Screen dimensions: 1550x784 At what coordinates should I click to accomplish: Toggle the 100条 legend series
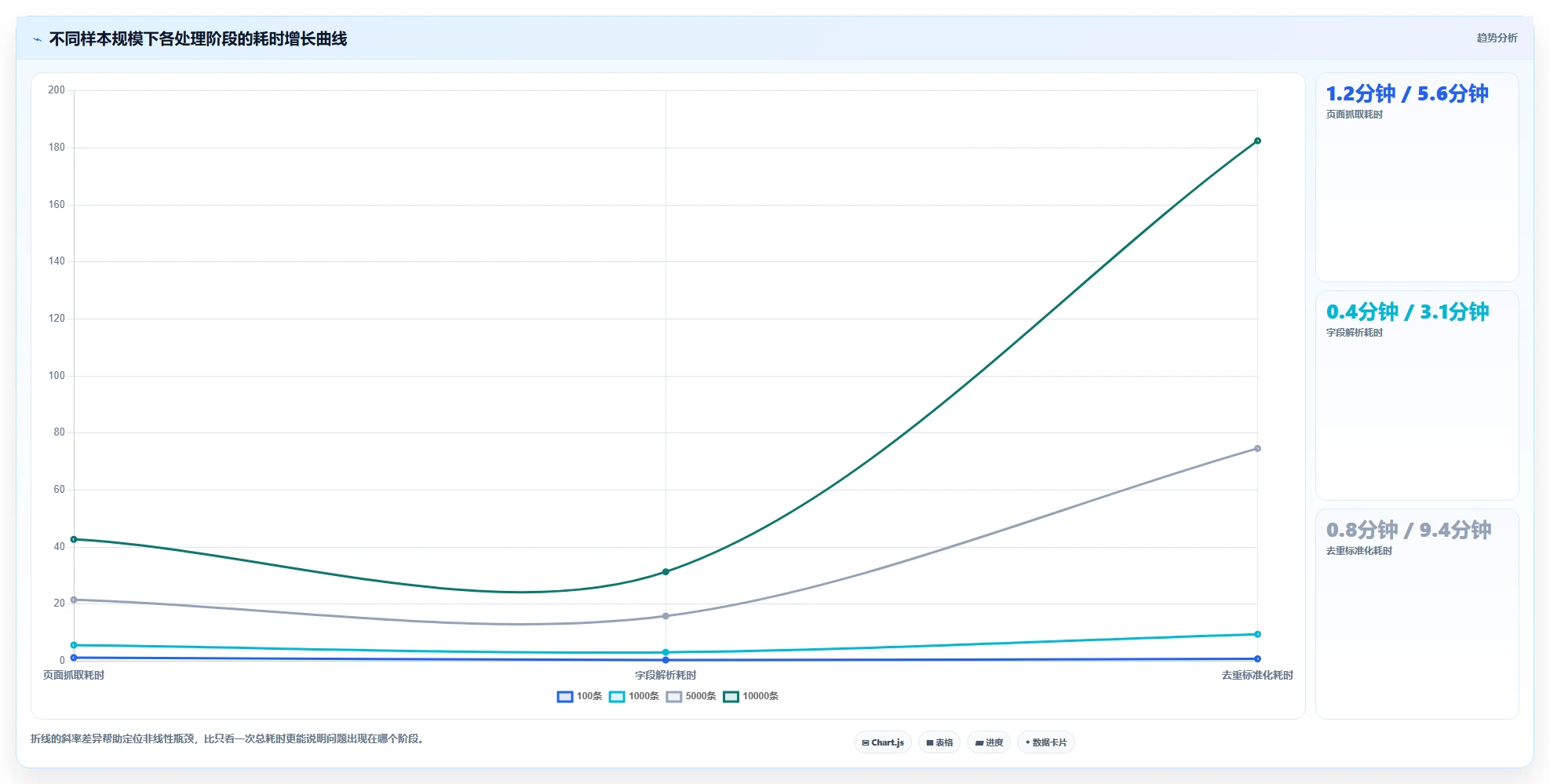click(x=579, y=696)
